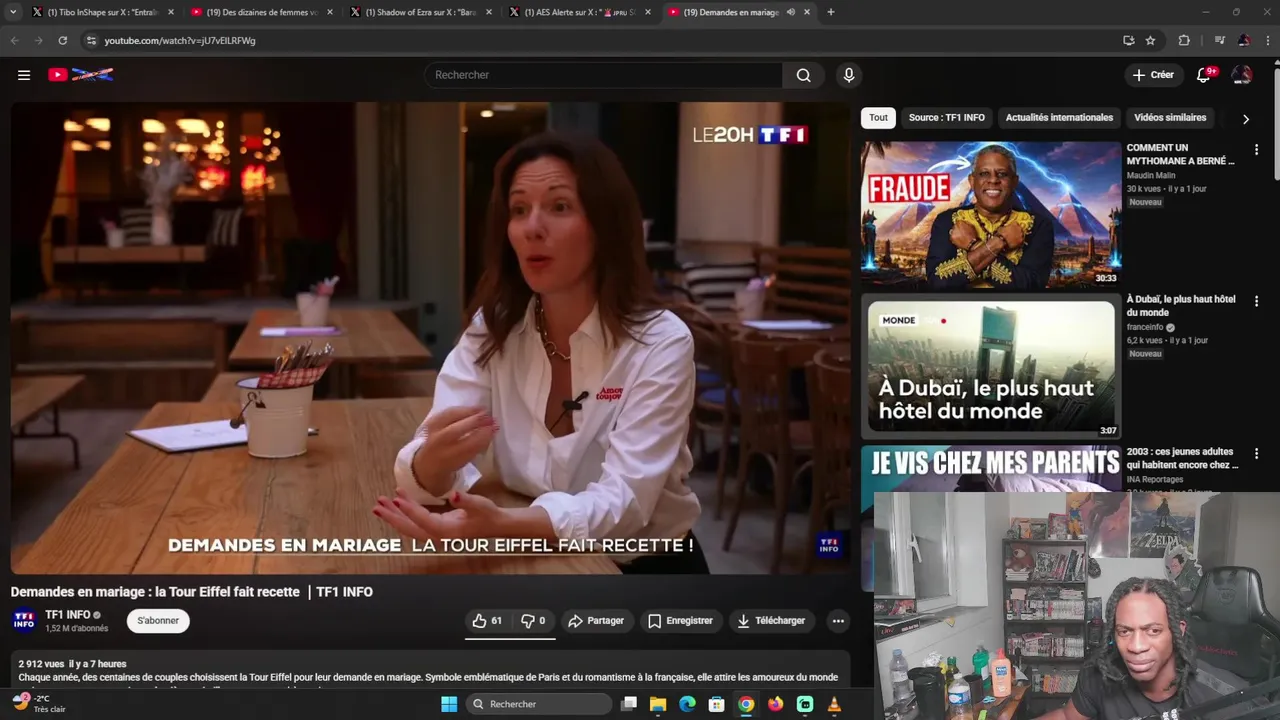1280x720 pixels.
Task: Open À Dubaï hotel video thumbnail
Action: pos(991,366)
